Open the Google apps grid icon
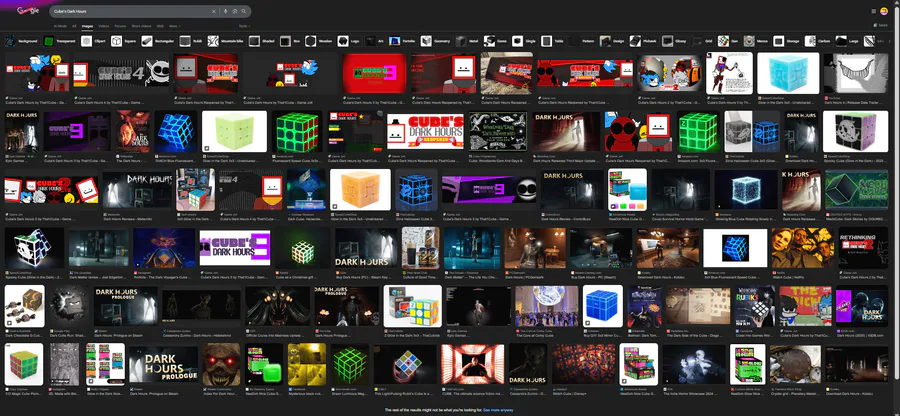Image resolution: width=900 pixels, height=416 pixels. (874, 11)
